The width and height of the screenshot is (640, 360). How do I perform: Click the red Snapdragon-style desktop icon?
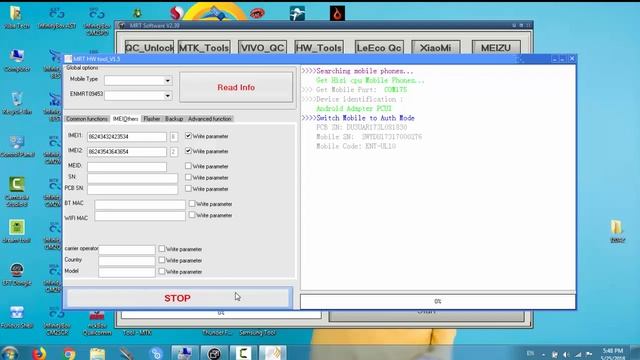(x=176, y=13)
